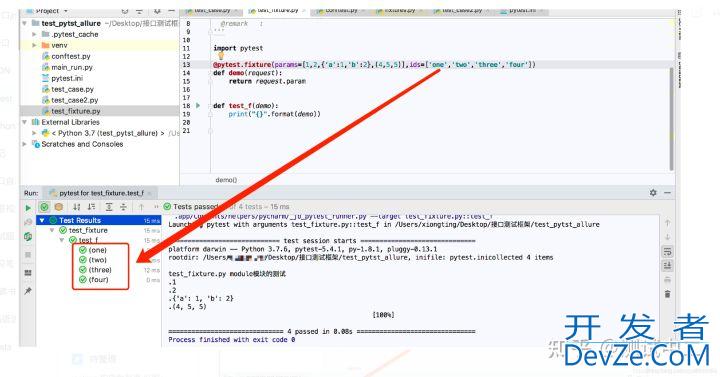
Task: Collapse the External Libraries node
Action: (x=25, y=122)
